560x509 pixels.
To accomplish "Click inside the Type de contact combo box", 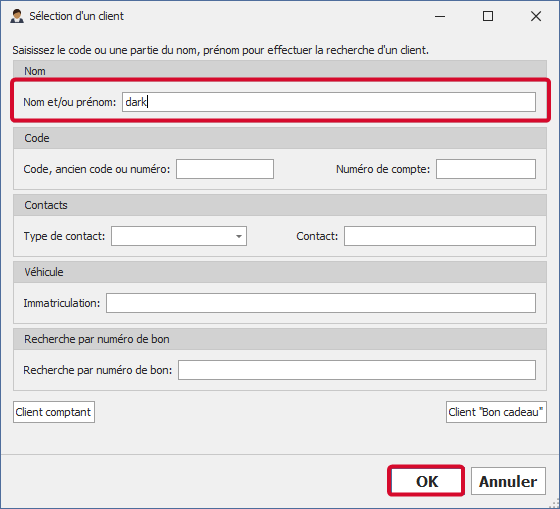I will (179, 236).
